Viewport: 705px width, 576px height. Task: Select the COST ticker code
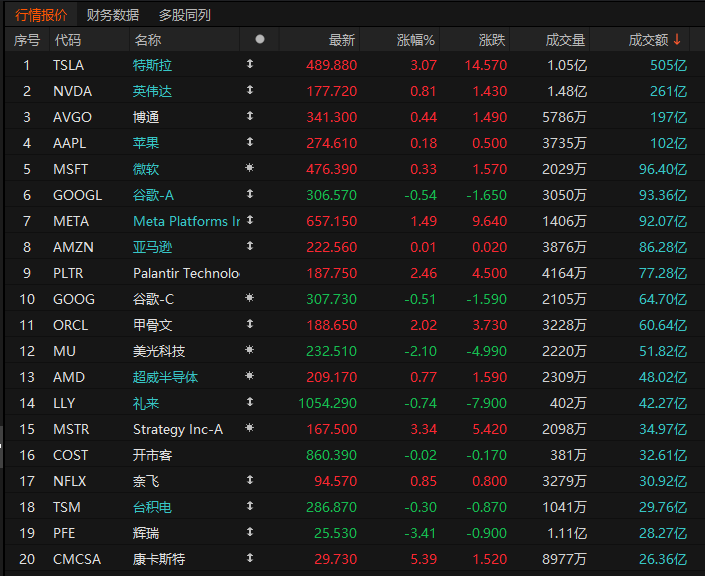point(71,455)
